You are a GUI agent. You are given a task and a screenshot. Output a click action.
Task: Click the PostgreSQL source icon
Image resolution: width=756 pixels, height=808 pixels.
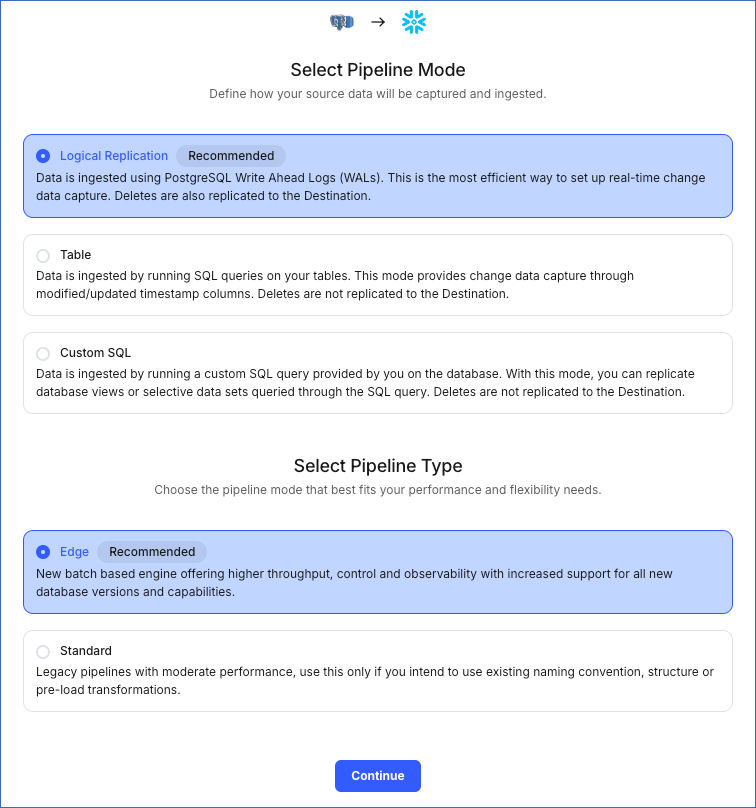(341, 21)
